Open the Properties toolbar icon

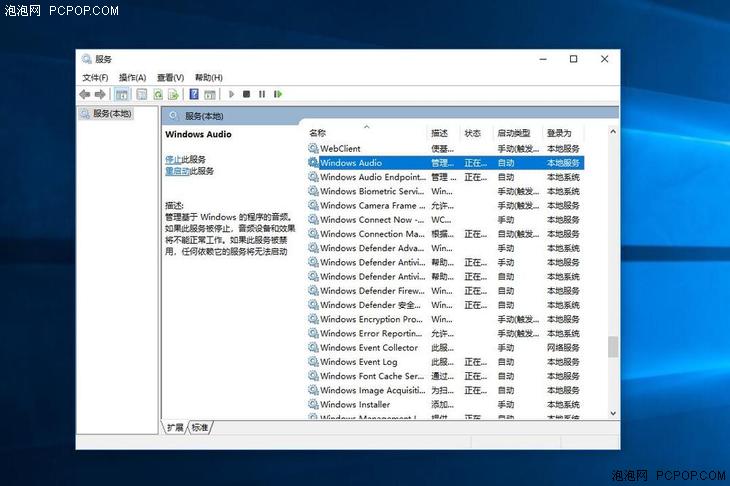click(142, 94)
